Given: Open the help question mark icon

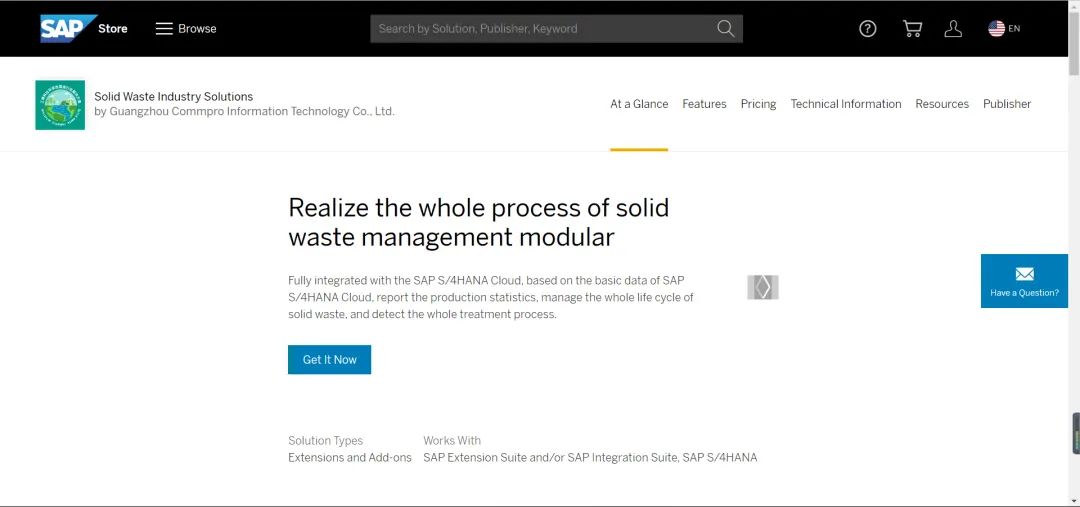Looking at the screenshot, I should (x=868, y=28).
